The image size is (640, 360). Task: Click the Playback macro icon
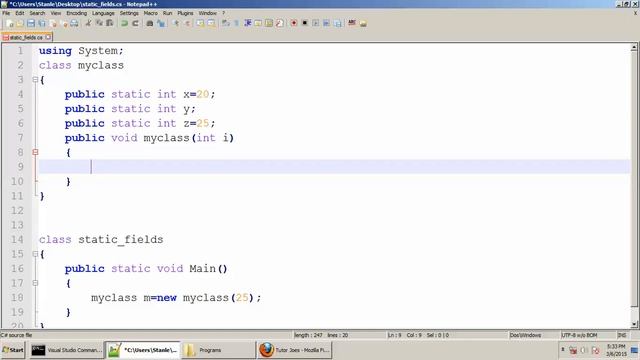click(316, 23)
